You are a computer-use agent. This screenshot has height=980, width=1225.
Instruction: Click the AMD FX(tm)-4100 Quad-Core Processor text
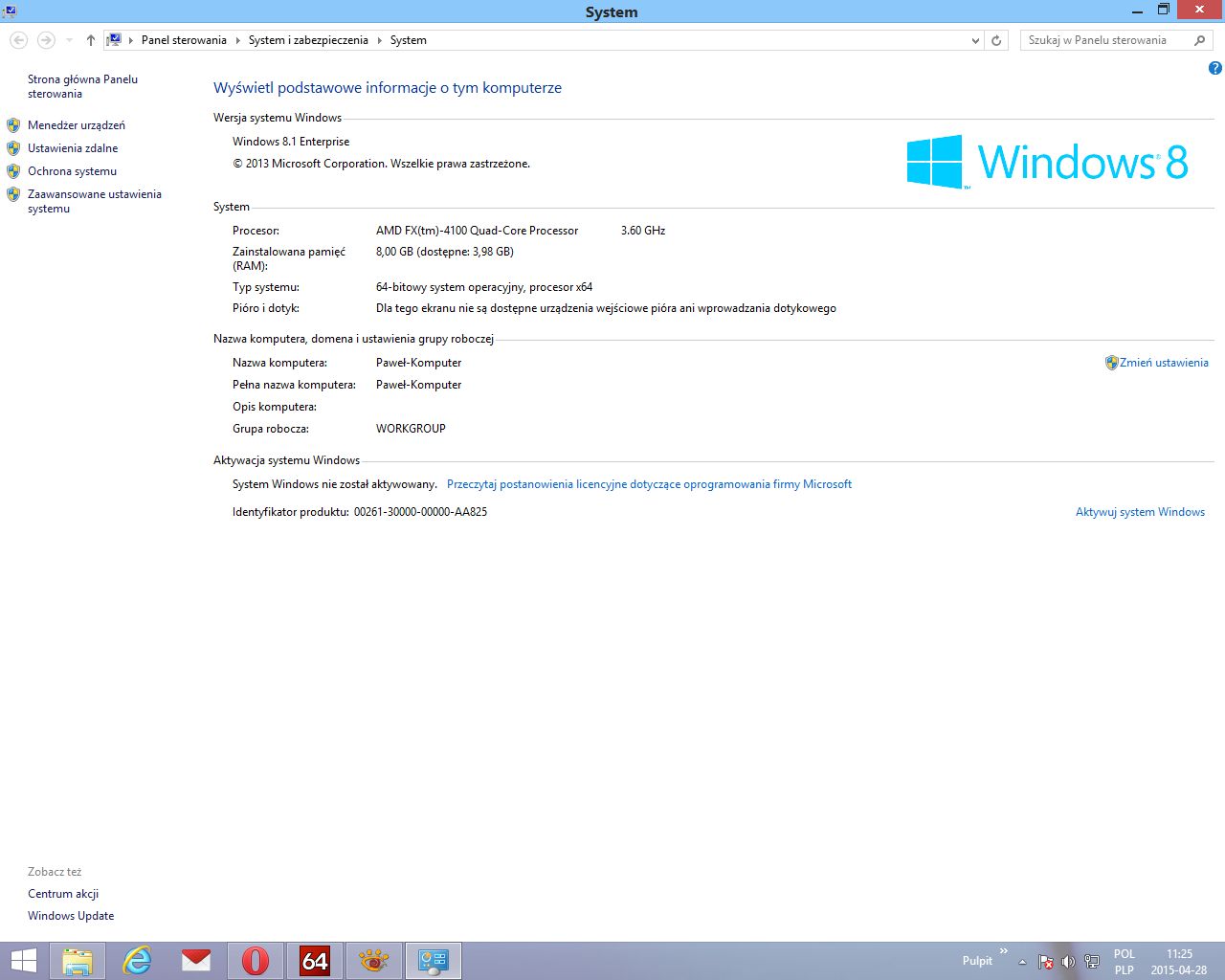click(x=477, y=231)
